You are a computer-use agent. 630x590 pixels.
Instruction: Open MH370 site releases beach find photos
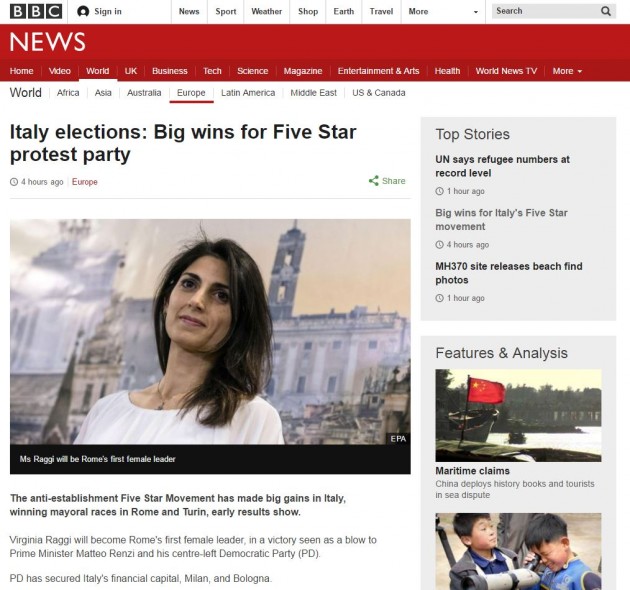509,273
